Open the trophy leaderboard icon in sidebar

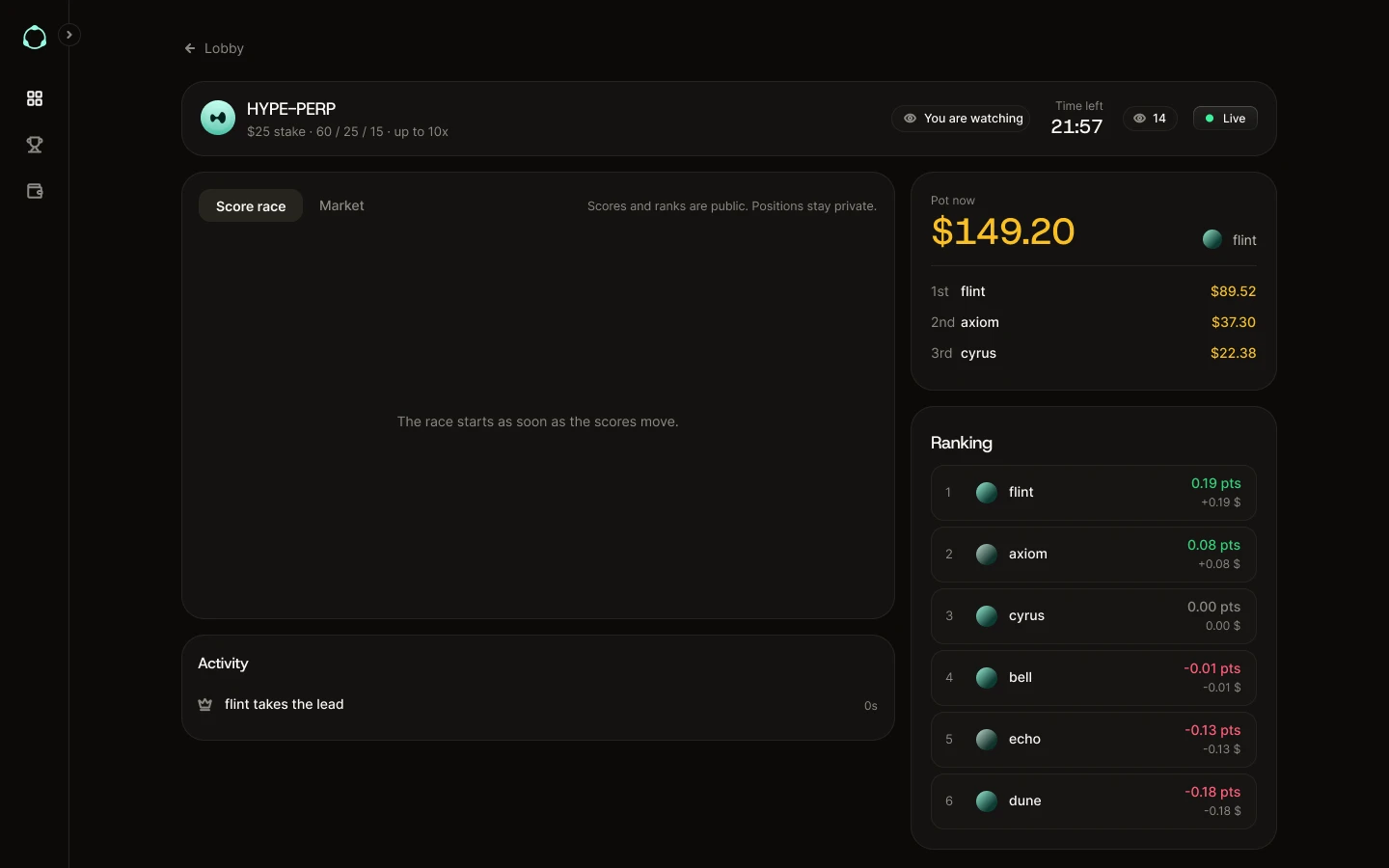pos(35,145)
